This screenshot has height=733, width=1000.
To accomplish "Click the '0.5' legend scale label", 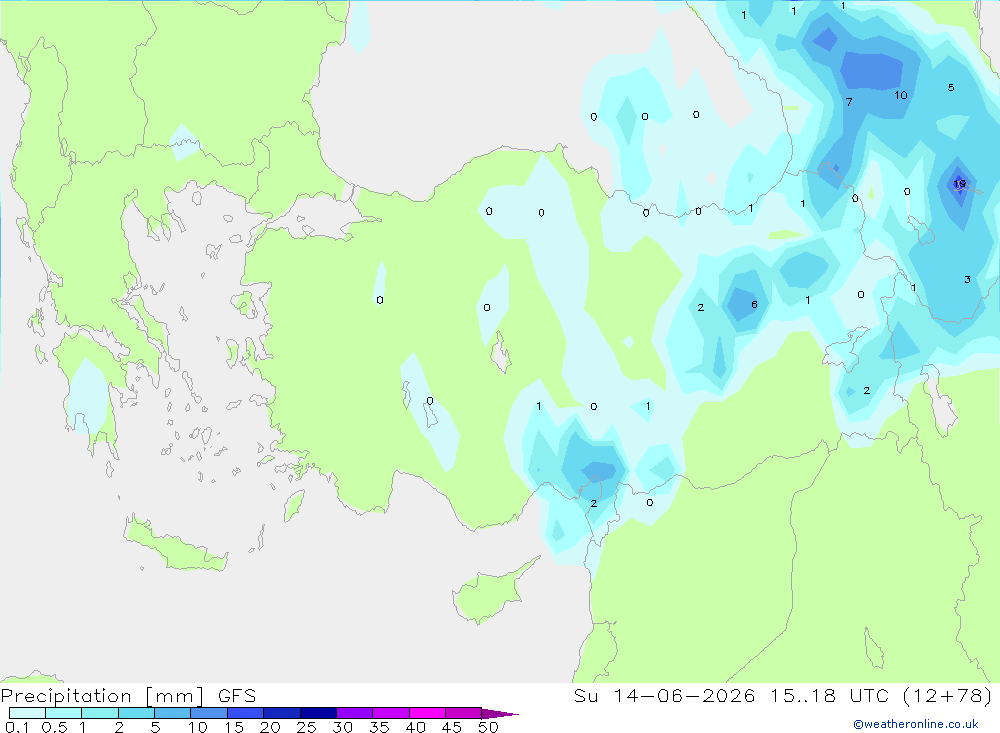I will [x=54, y=727].
